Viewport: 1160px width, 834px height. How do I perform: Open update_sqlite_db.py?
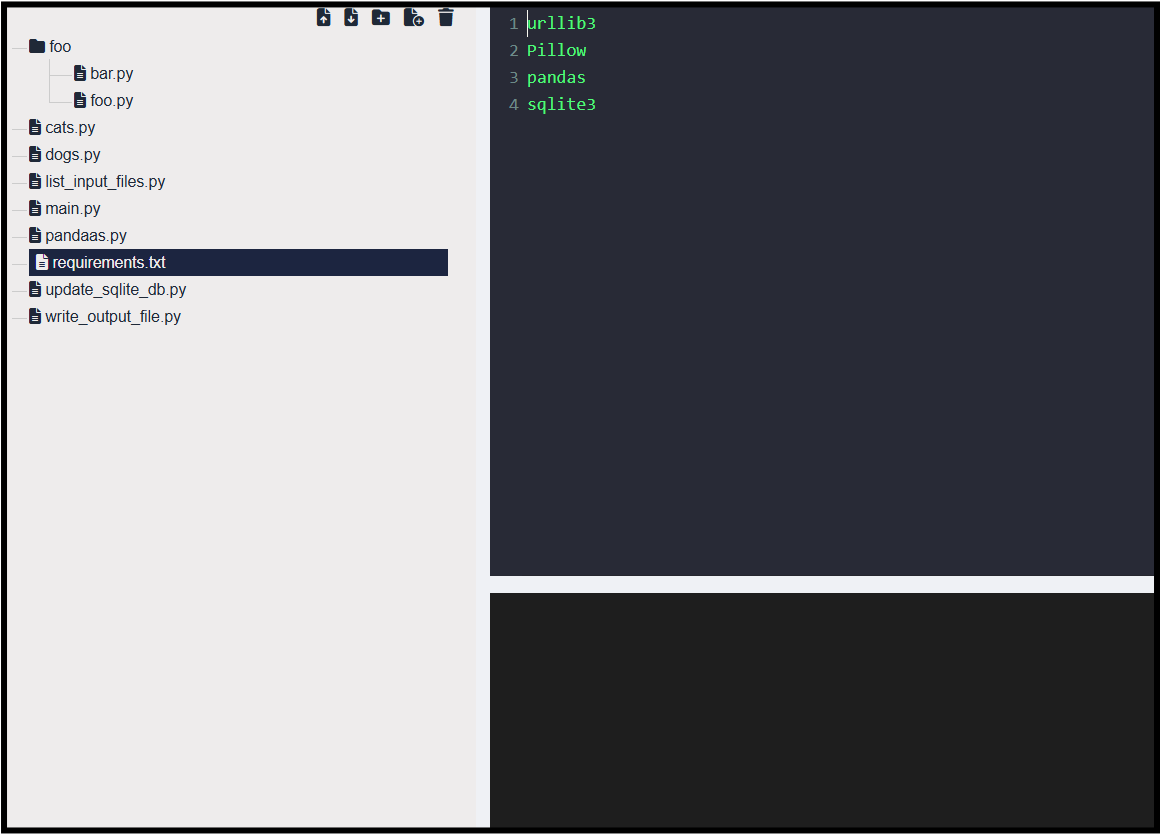pyautogui.click(x=115, y=289)
